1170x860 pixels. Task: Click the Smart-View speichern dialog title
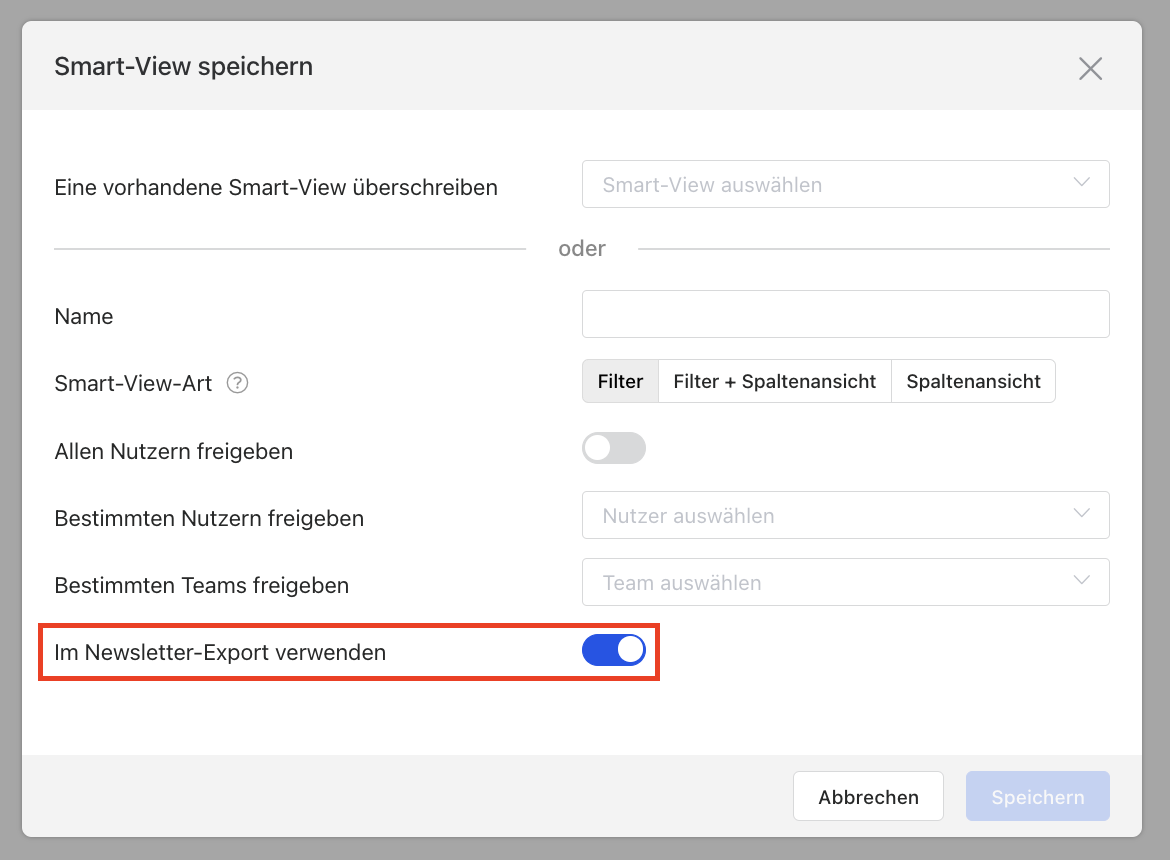(x=184, y=66)
